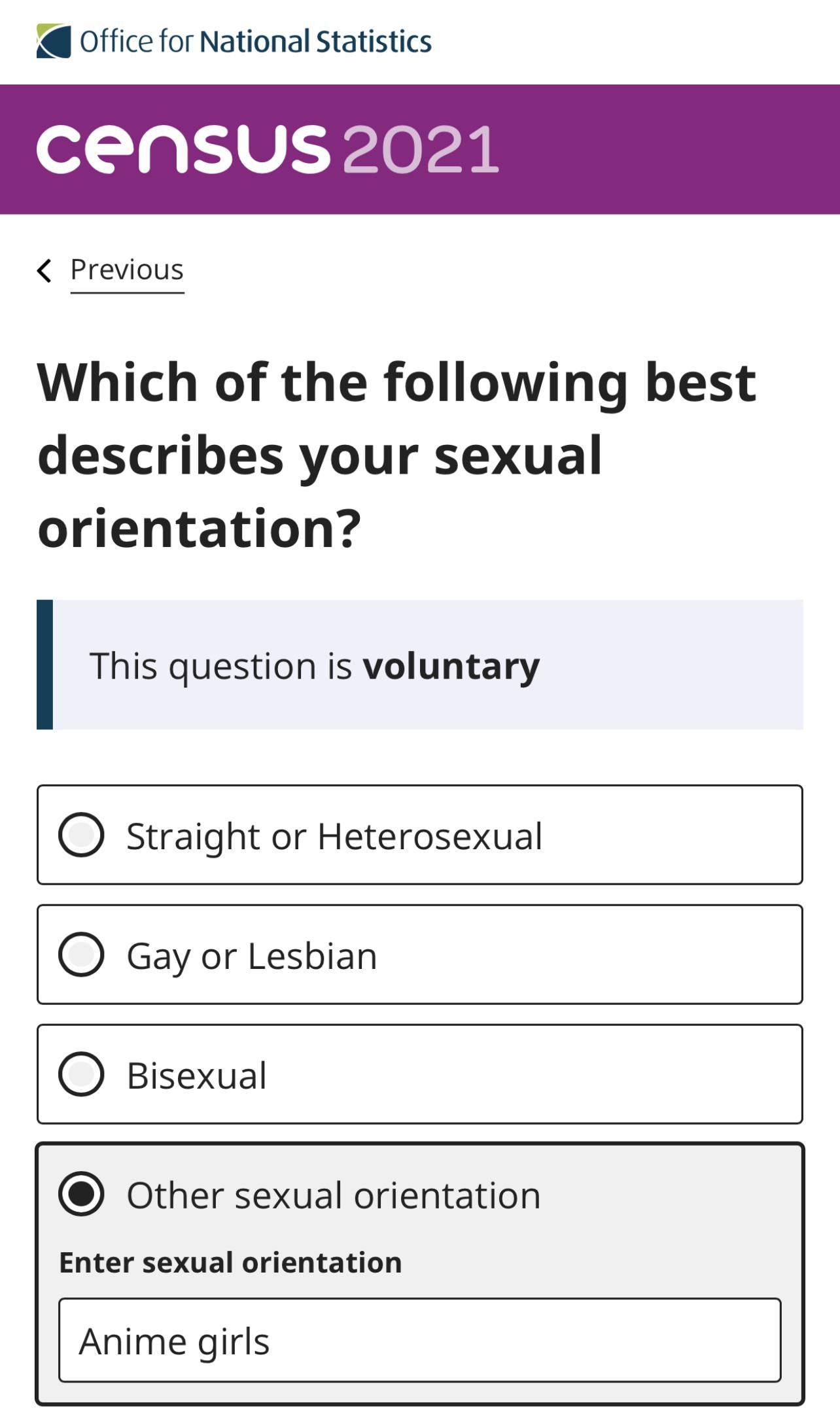Click the "Straight or Heterosexual" label text
Image resolution: width=840 pixels, height=1425 pixels.
tap(334, 836)
